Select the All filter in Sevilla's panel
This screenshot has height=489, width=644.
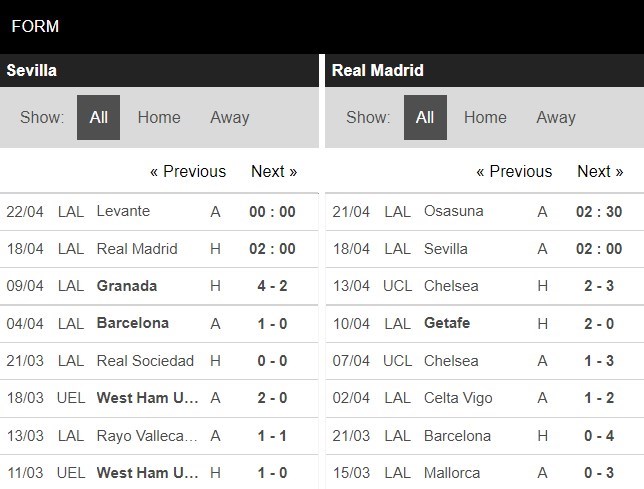pyautogui.click(x=98, y=118)
